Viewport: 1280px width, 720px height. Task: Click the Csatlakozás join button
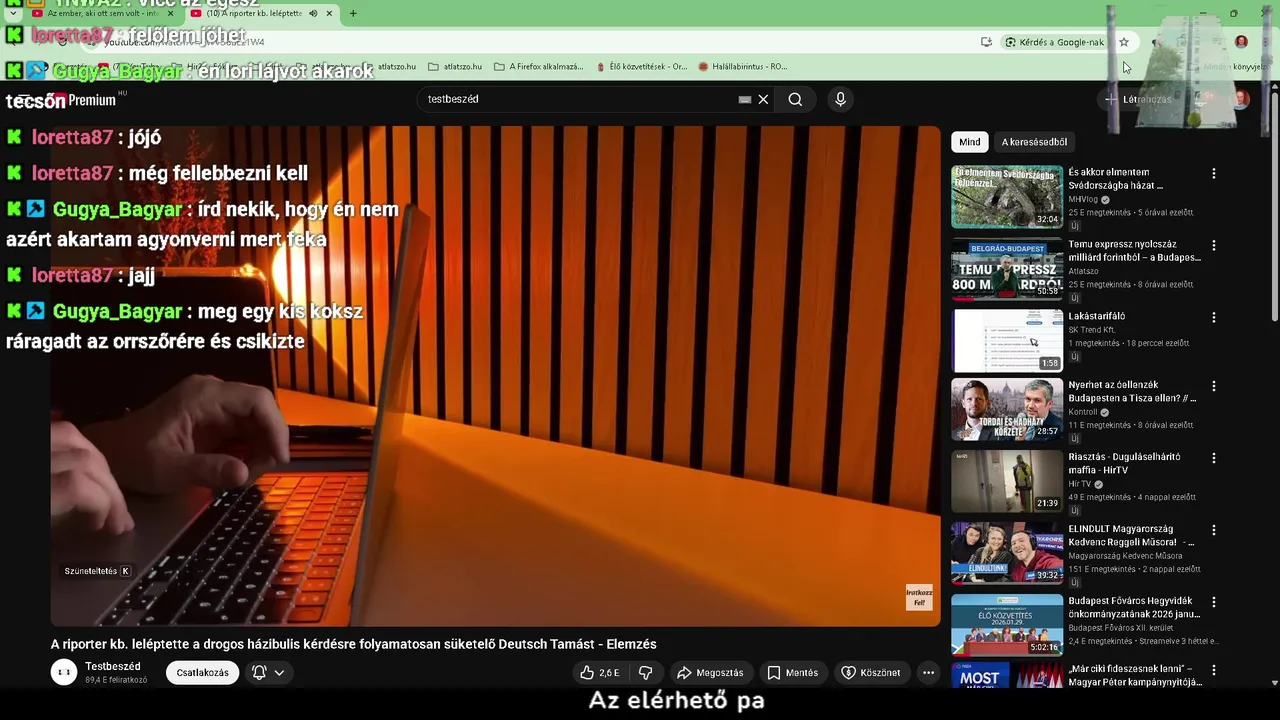202,673
